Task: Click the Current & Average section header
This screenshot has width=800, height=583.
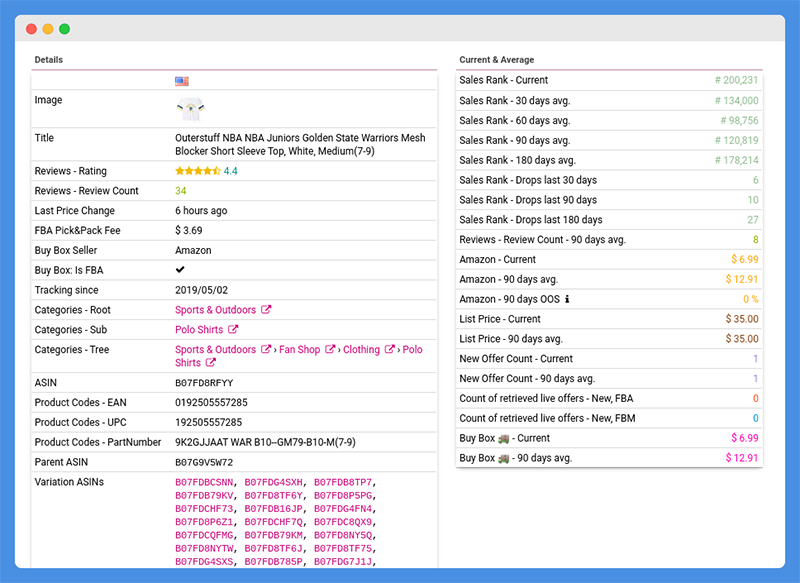Action: 496,60
